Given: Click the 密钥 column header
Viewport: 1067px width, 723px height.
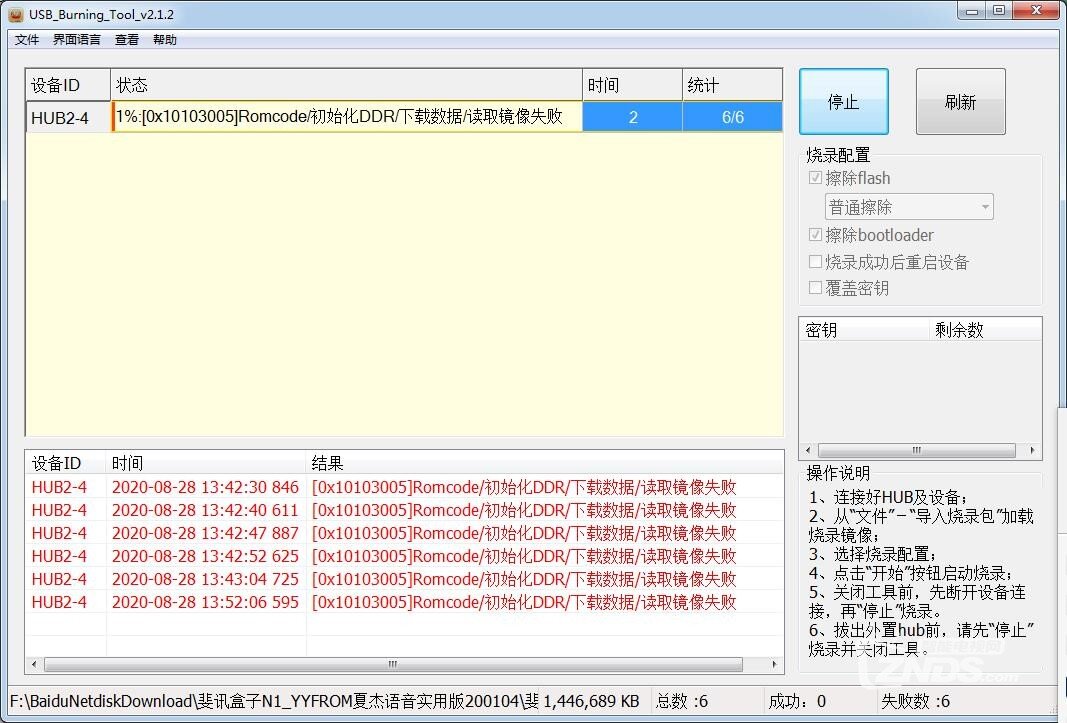Looking at the screenshot, I should (x=864, y=330).
